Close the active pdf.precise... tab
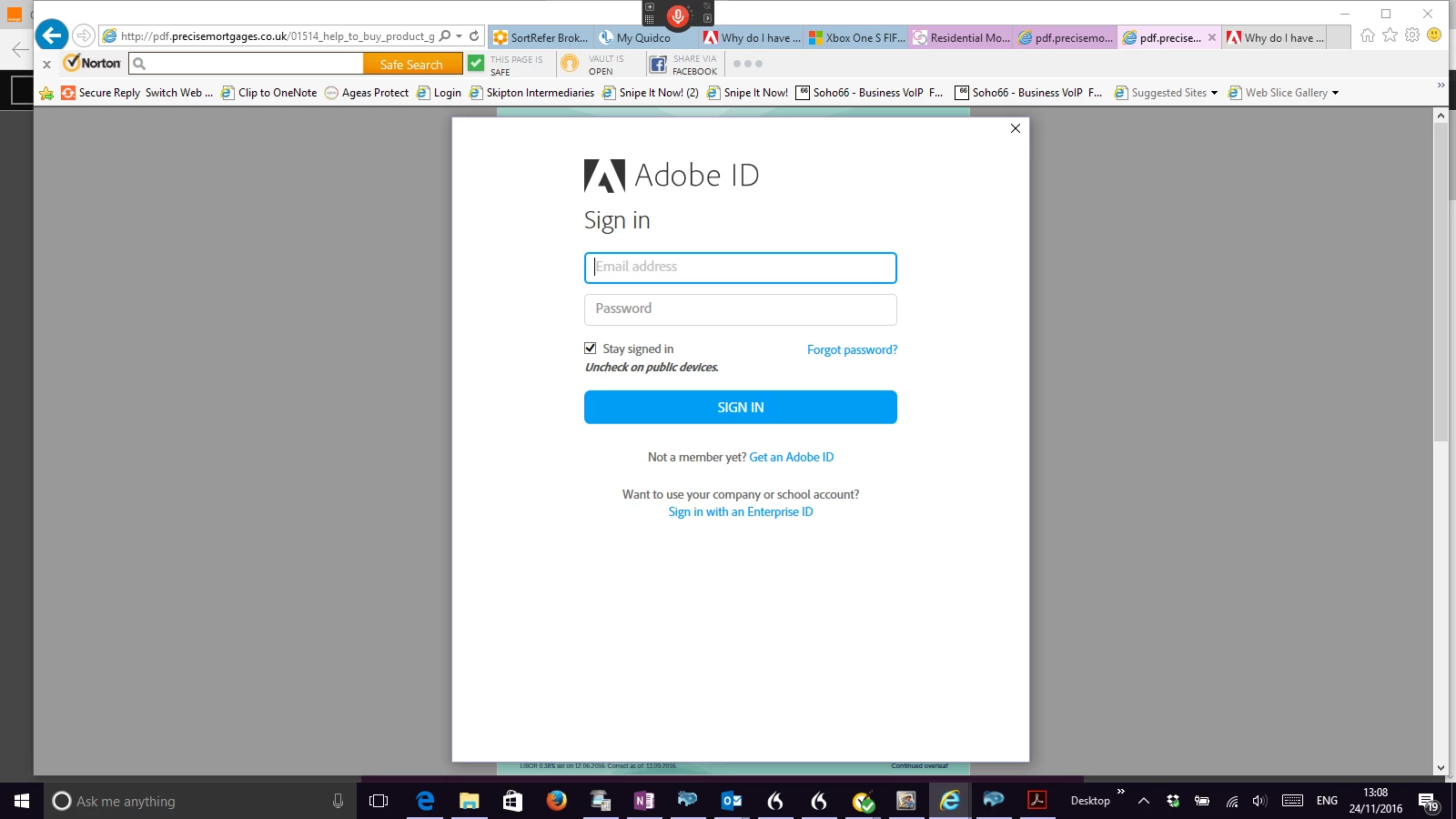 [x=1212, y=37]
